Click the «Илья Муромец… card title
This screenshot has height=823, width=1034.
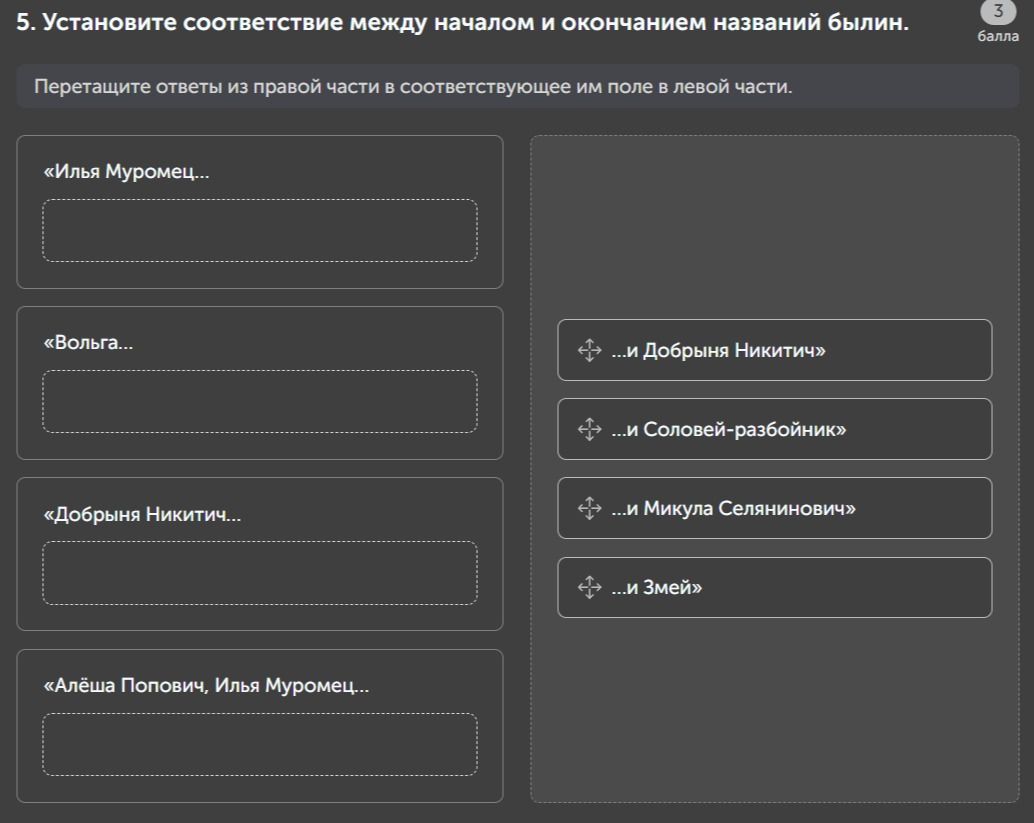coord(126,171)
